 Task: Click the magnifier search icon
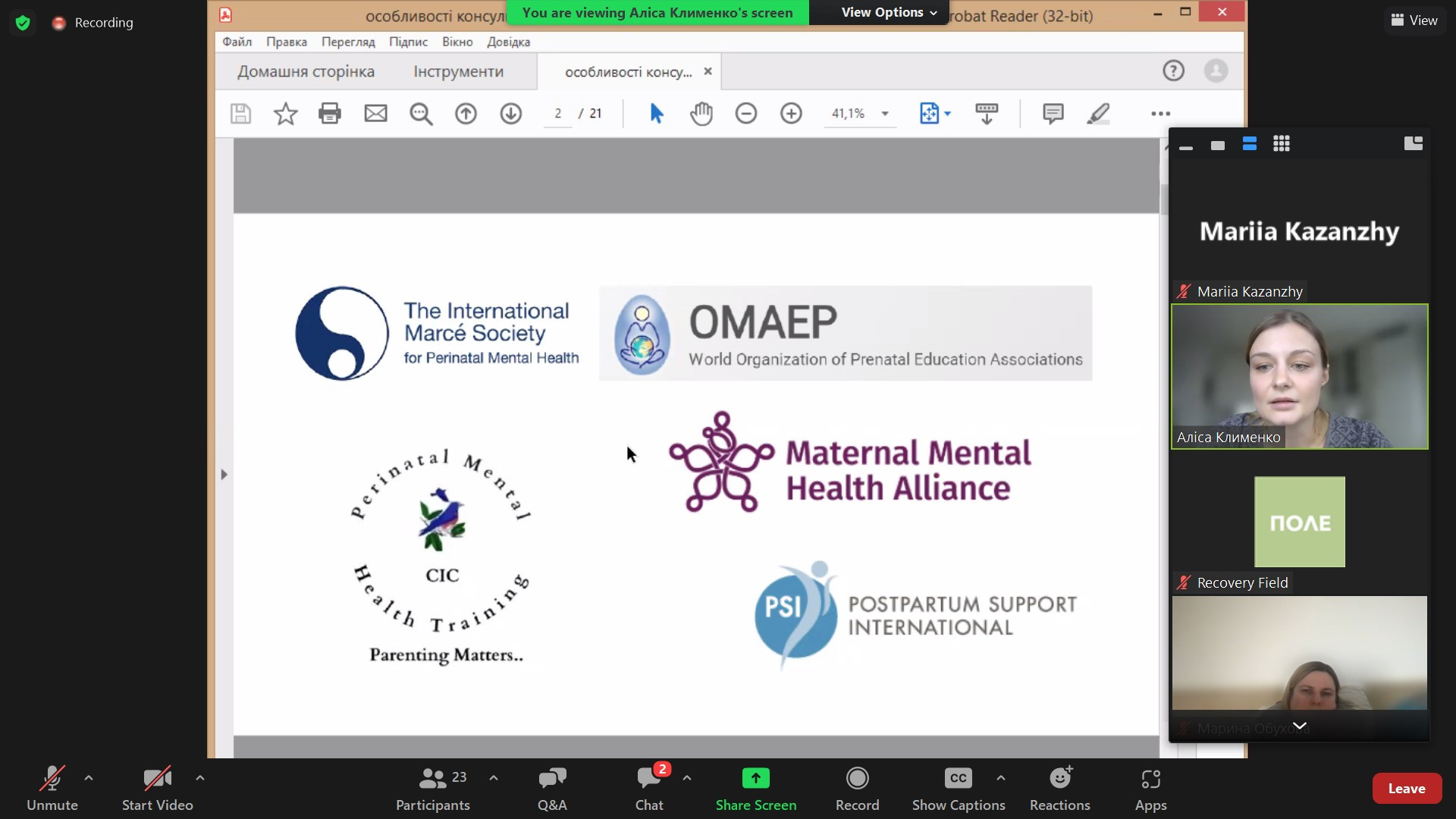[421, 114]
